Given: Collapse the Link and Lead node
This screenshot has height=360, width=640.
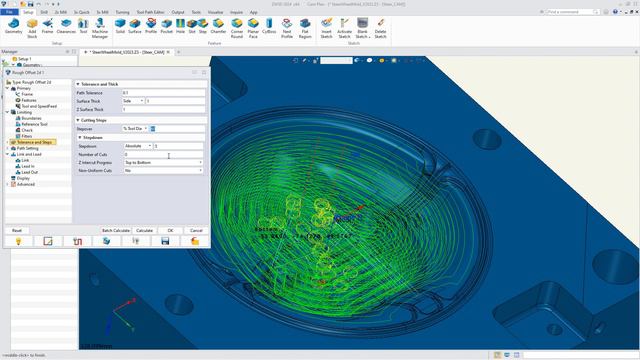Looking at the screenshot, I should (7, 154).
